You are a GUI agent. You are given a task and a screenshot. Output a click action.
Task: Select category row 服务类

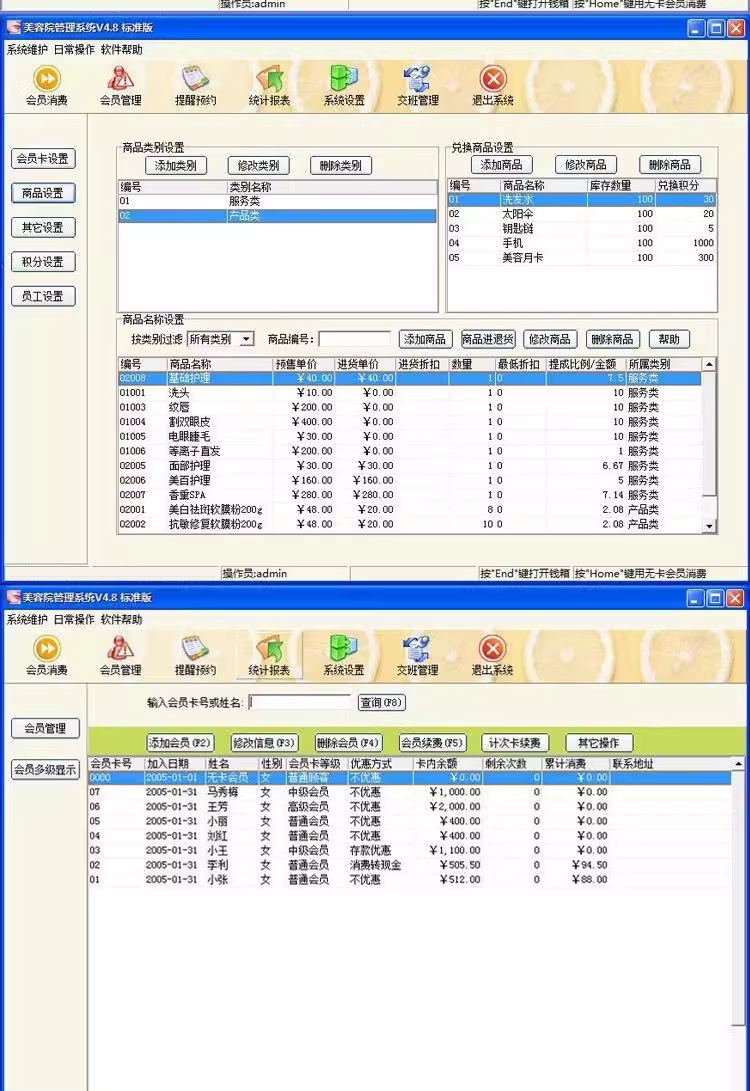click(x=278, y=201)
